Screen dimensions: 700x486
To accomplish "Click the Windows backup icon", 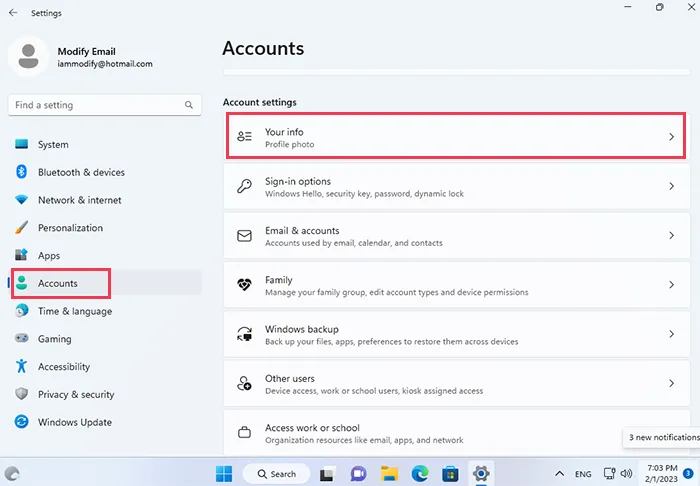I will click(244, 334).
